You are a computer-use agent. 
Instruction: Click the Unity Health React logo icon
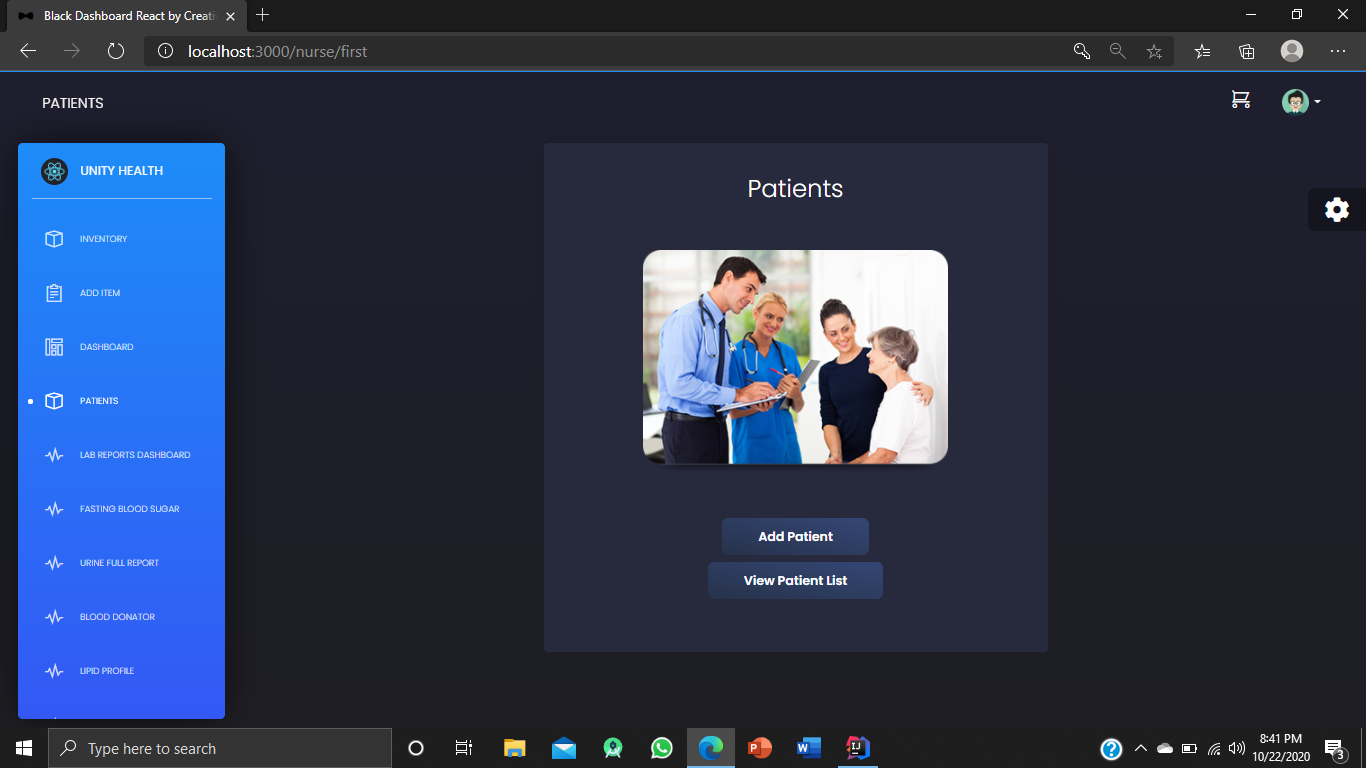(x=54, y=171)
